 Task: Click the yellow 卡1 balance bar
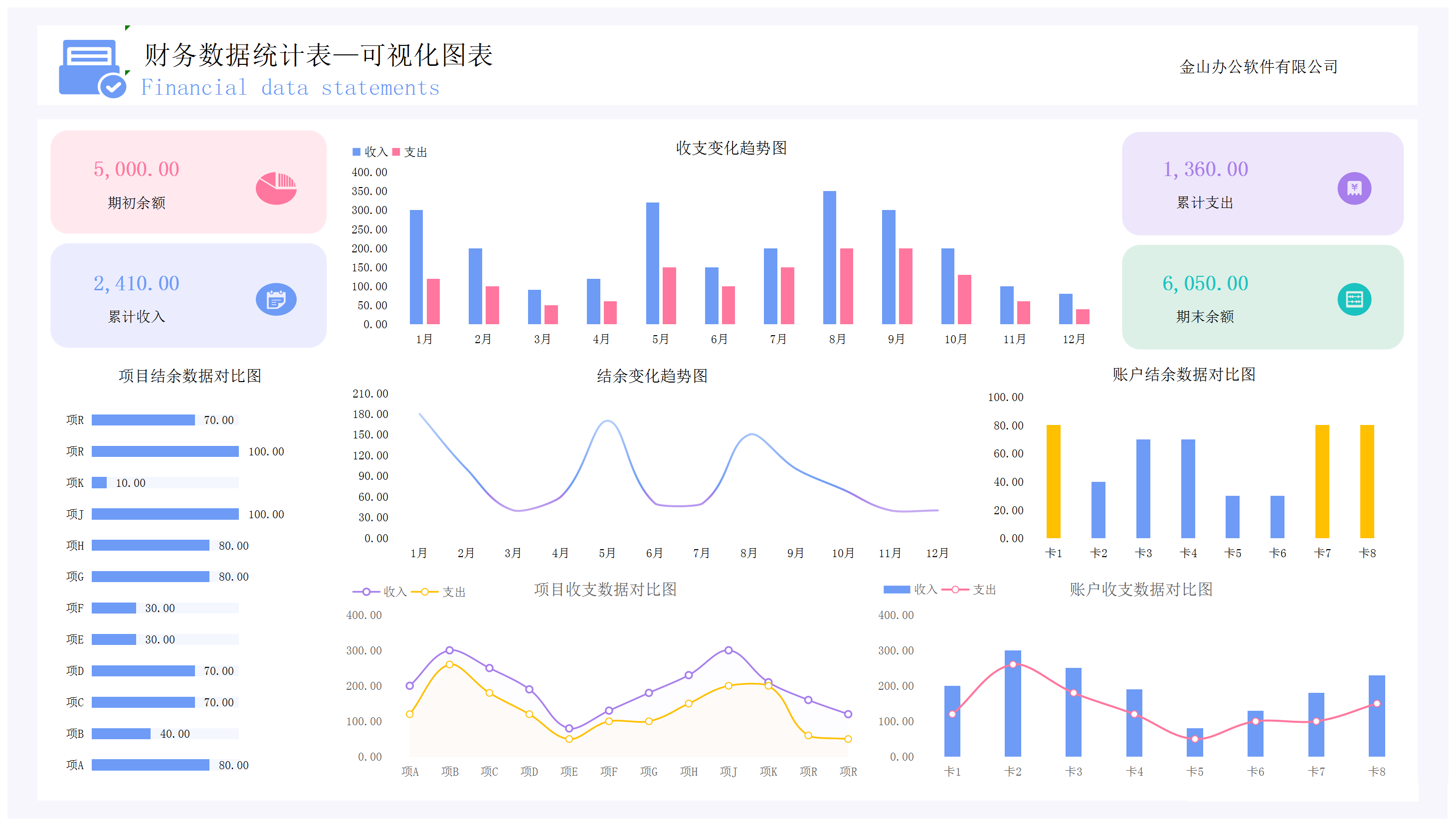1053,481
